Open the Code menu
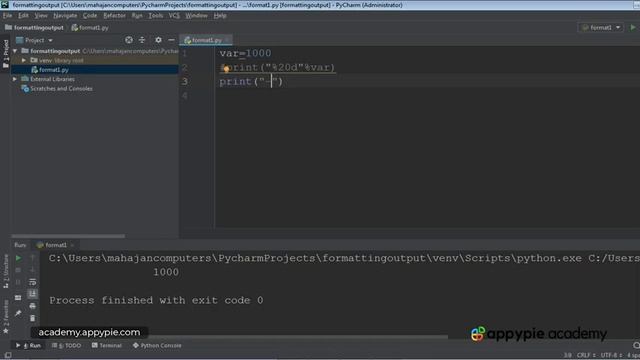 [x=90, y=16]
